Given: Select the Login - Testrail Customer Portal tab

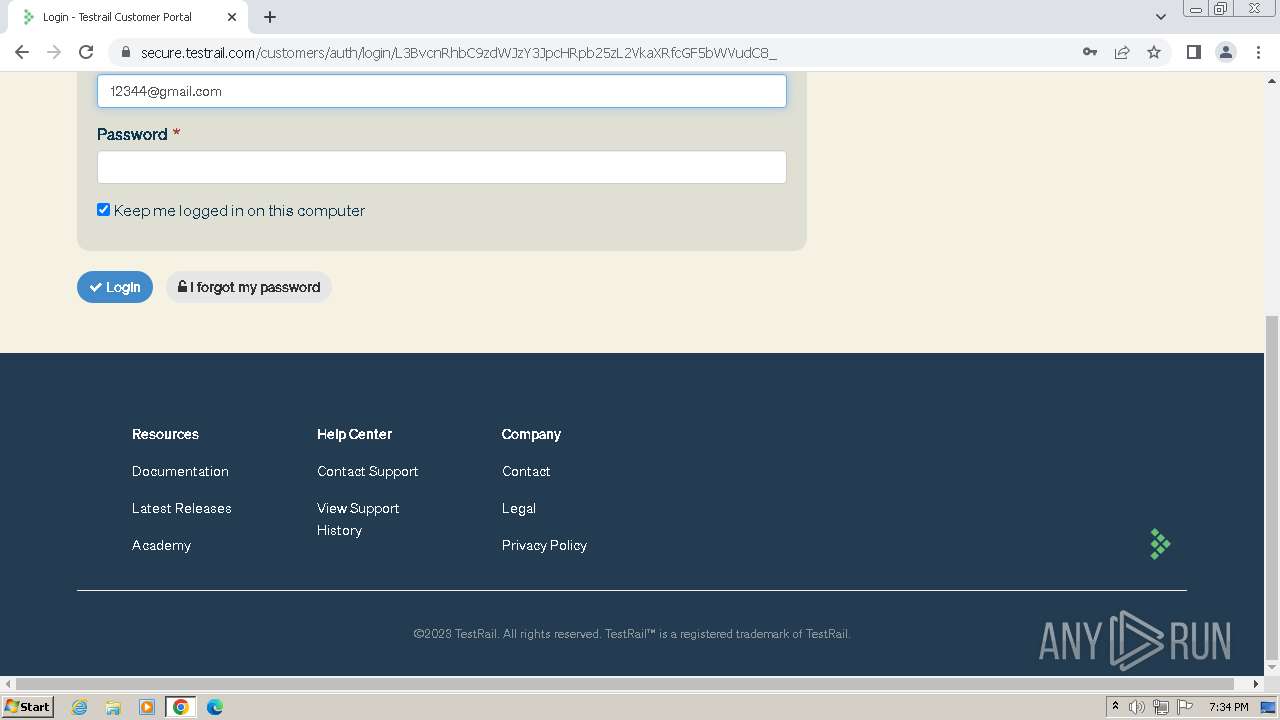Looking at the screenshot, I should click(x=126, y=17).
